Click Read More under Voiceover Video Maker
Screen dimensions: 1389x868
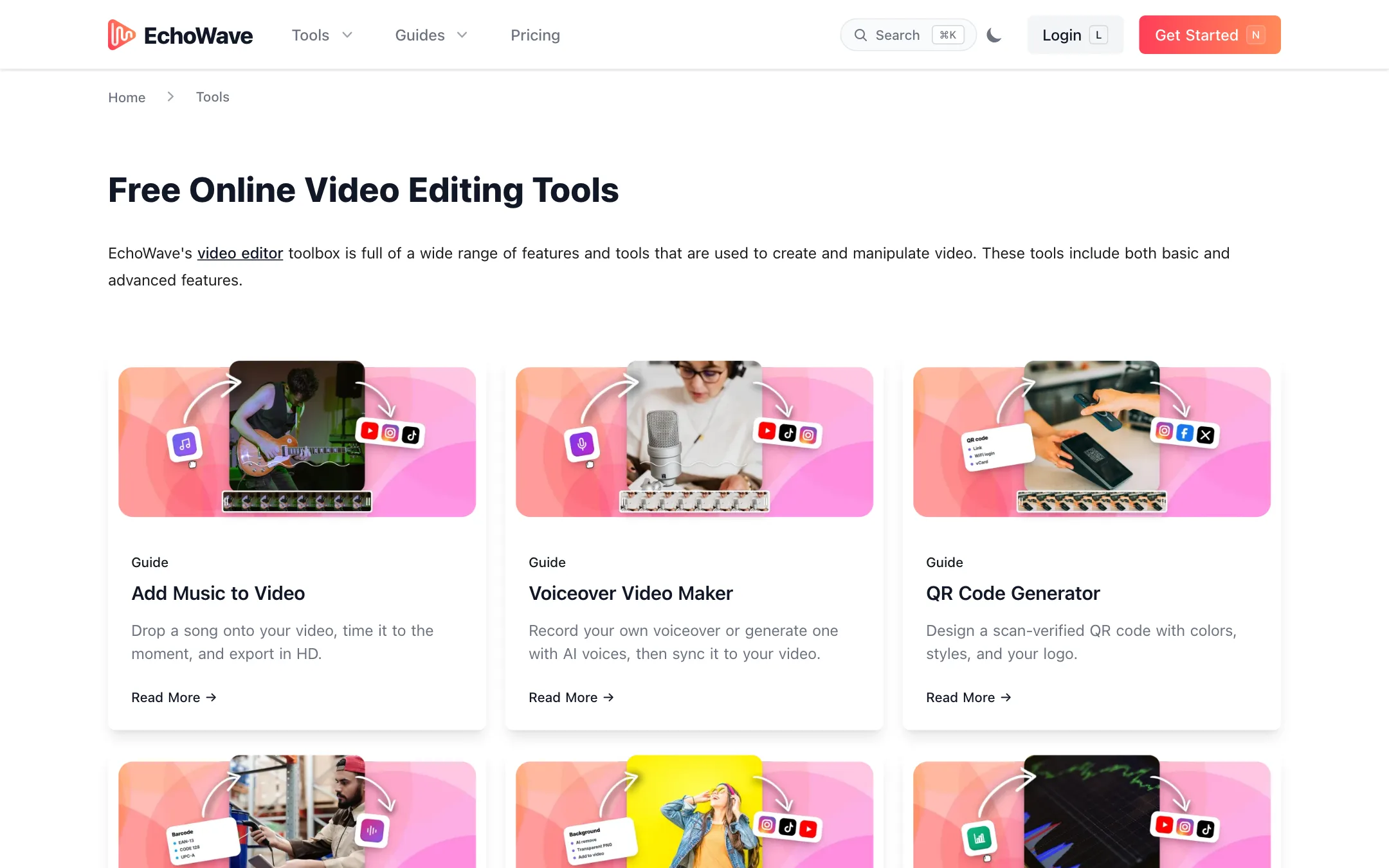(x=571, y=698)
